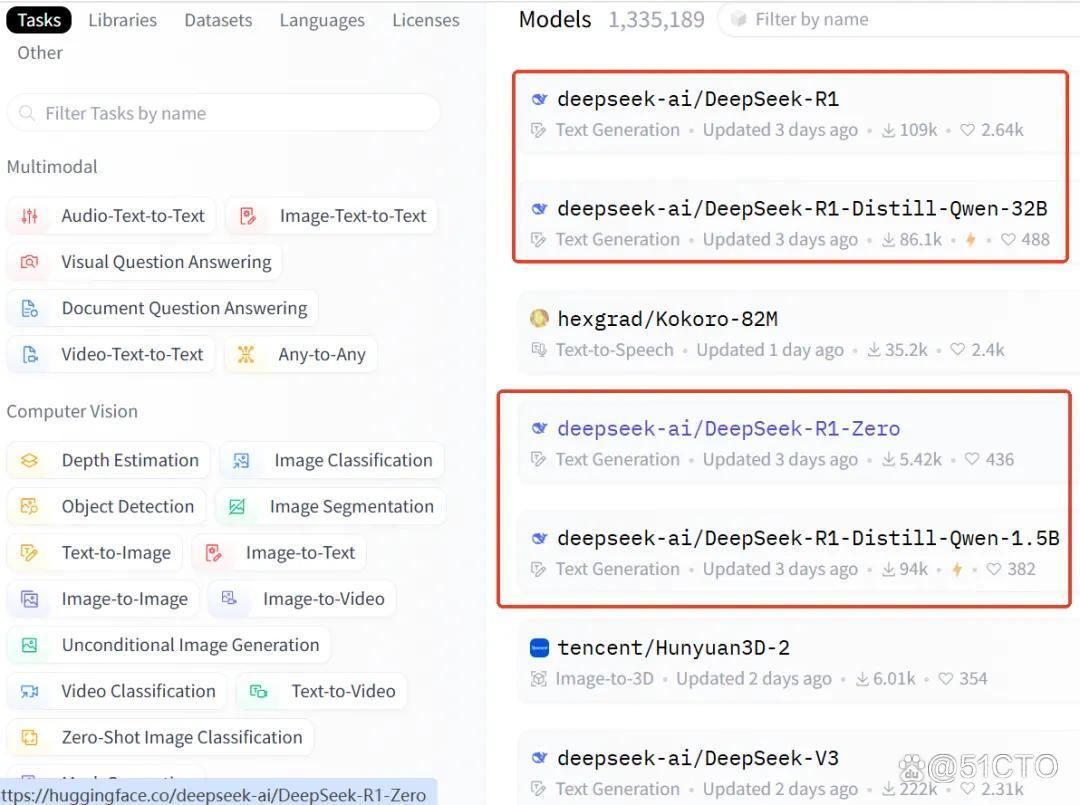The width and height of the screenshot is (1080, 805).
Task: Click the Video-Text-to-Text task icon
Action: tap(29, 355)
